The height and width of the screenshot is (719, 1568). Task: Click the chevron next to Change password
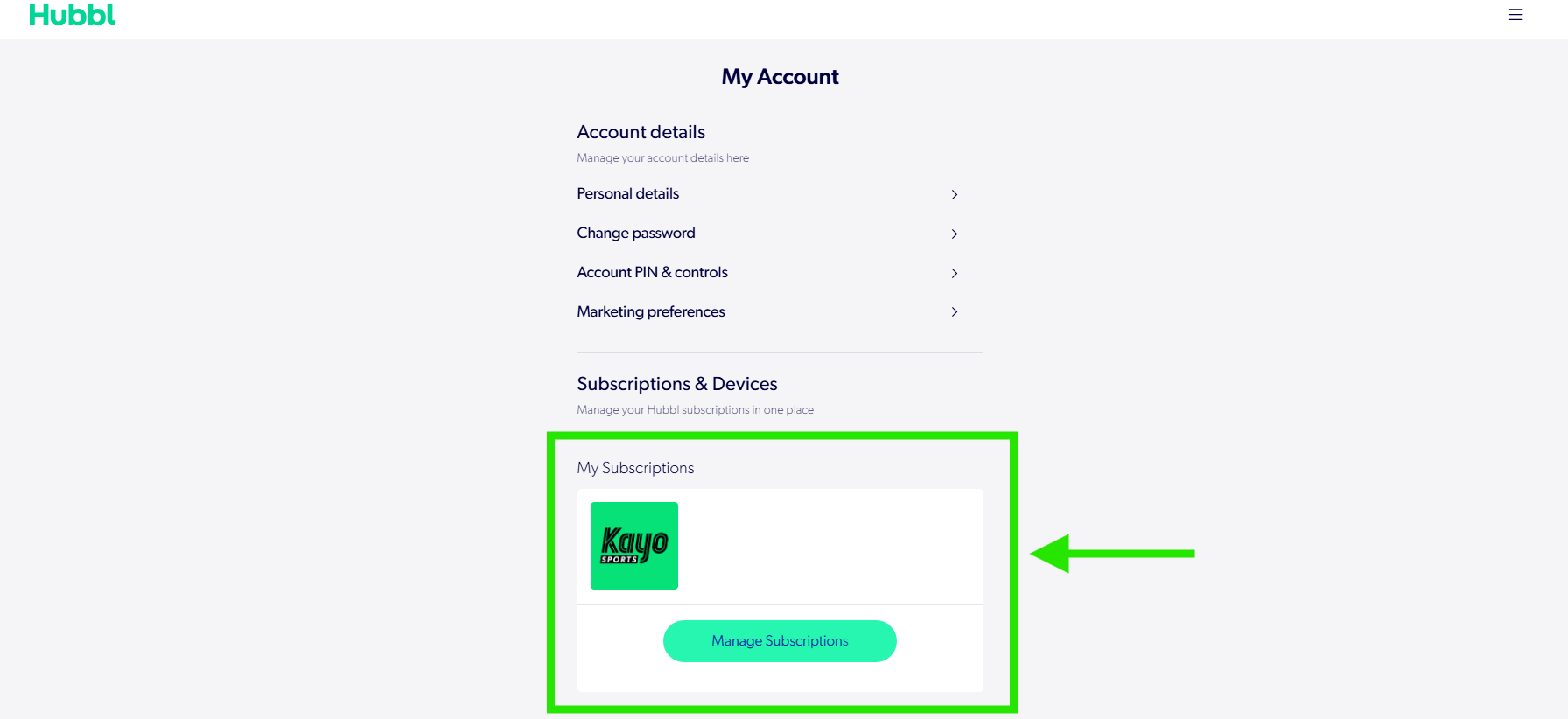[955, 234]
